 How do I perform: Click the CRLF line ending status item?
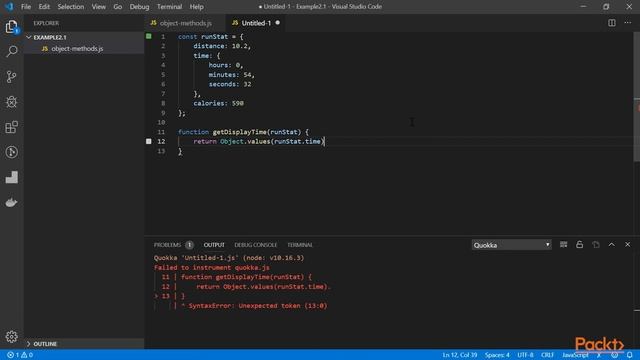547,355
